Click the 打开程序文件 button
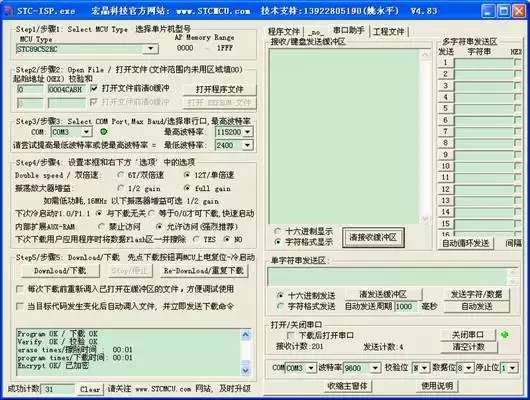The height and width of the screenshot is (400, 530). pyautogui.click(x=219, y=89)
